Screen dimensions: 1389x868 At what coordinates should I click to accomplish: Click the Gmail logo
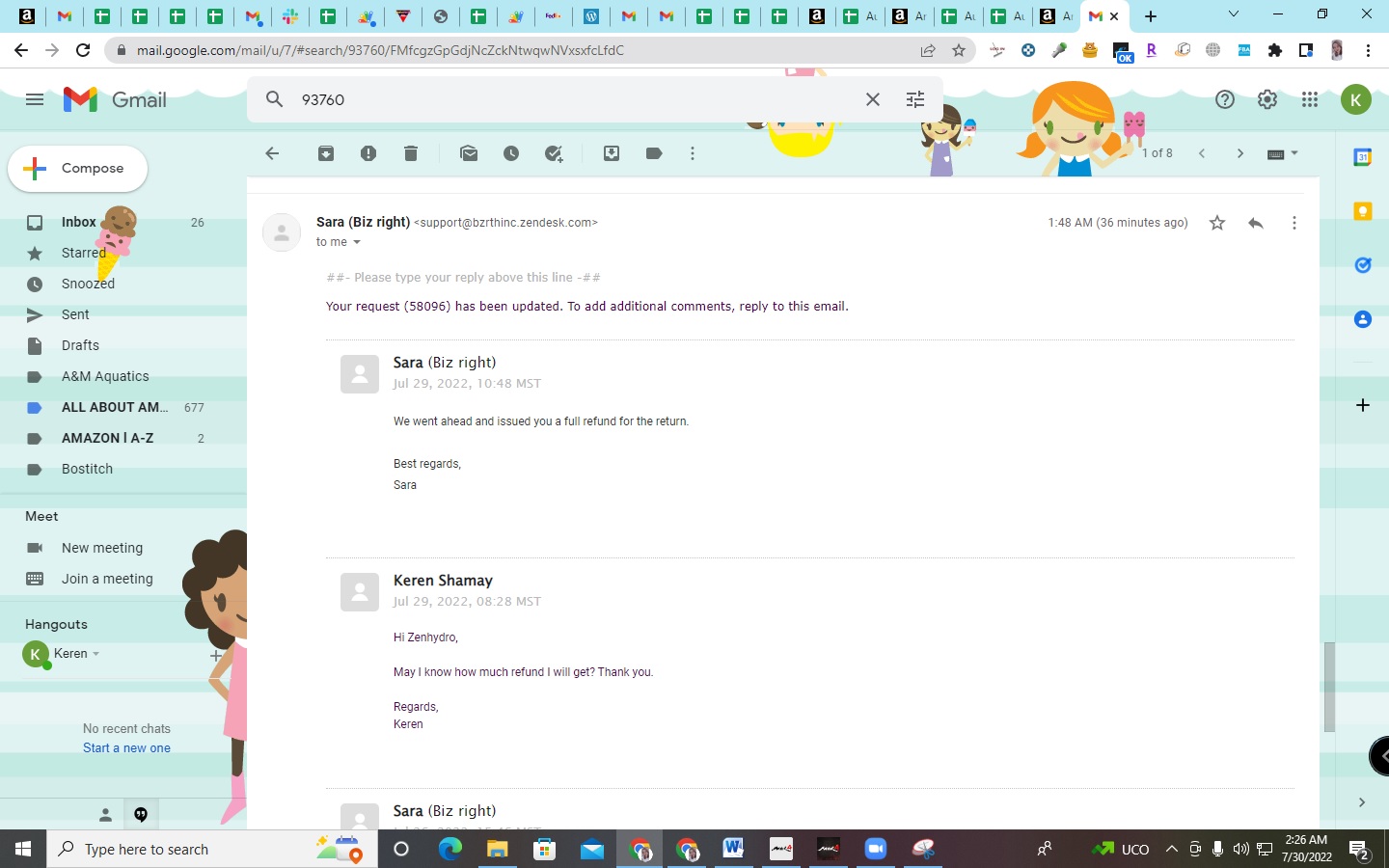tap(115, 99)
